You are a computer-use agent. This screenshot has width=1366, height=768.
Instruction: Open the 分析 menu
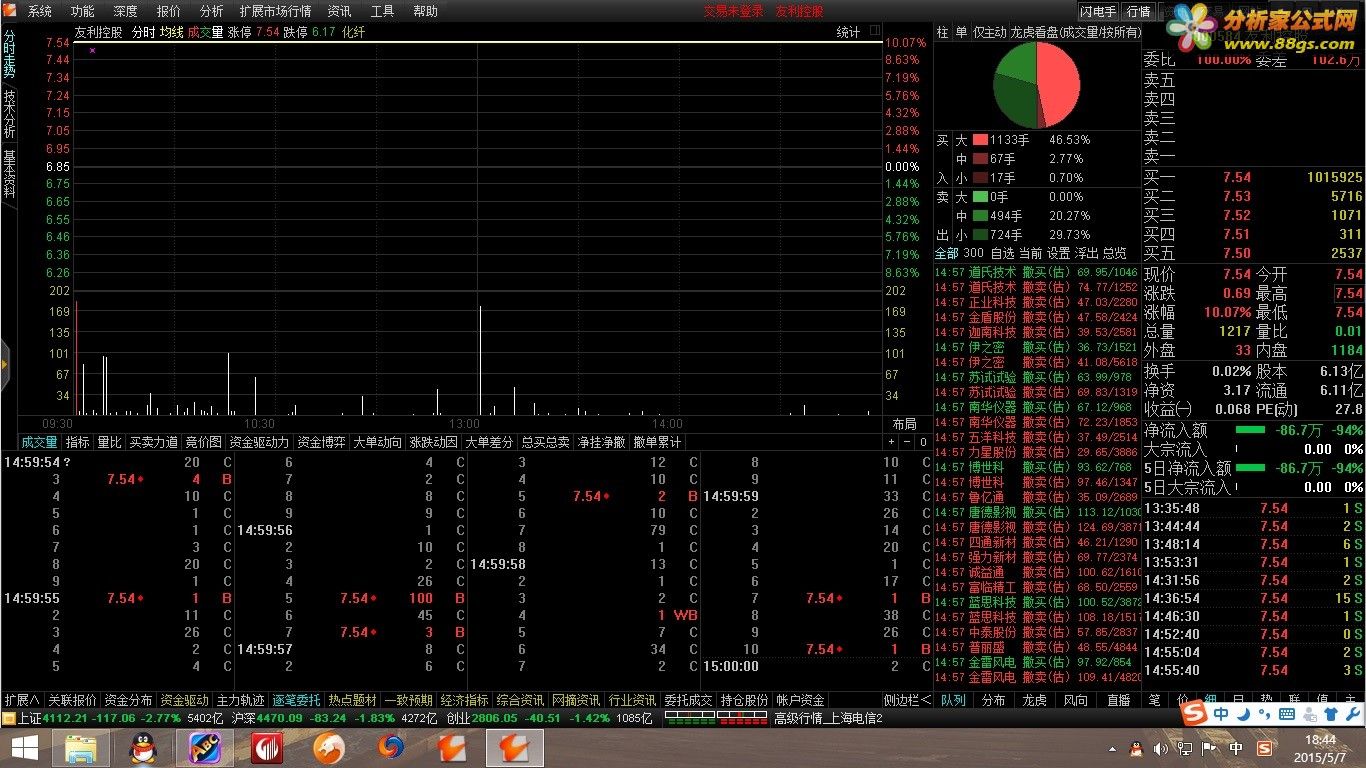pyautogui.click(x=212, y=11)
